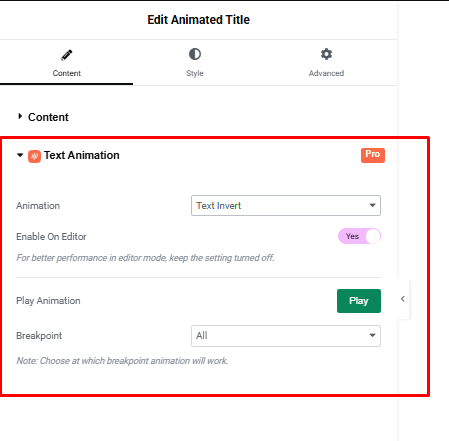Click the green Play button

coord(359,301)
